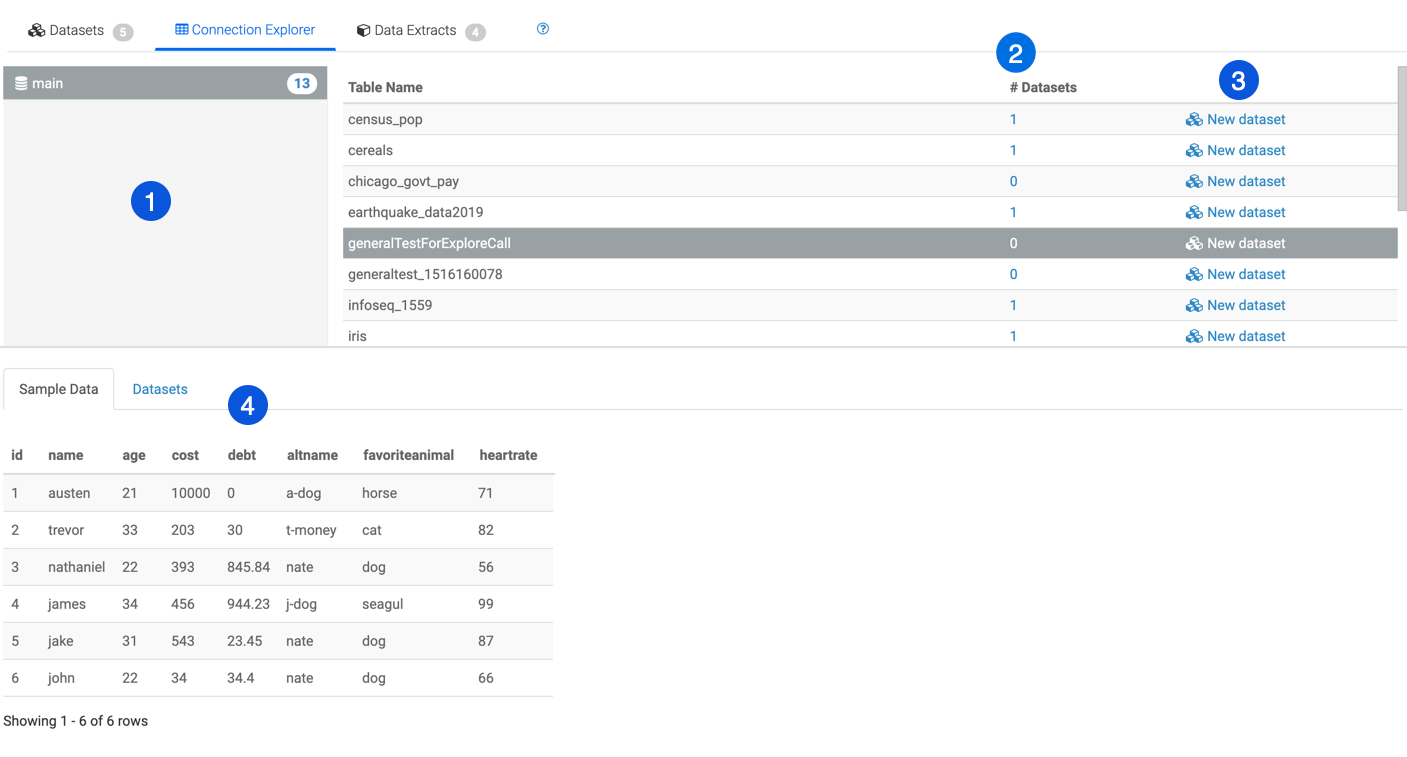The image size is (1407, 757).
Task: Click the New dataset icon for chicago_govt_pay
Action: [1194, 182]
